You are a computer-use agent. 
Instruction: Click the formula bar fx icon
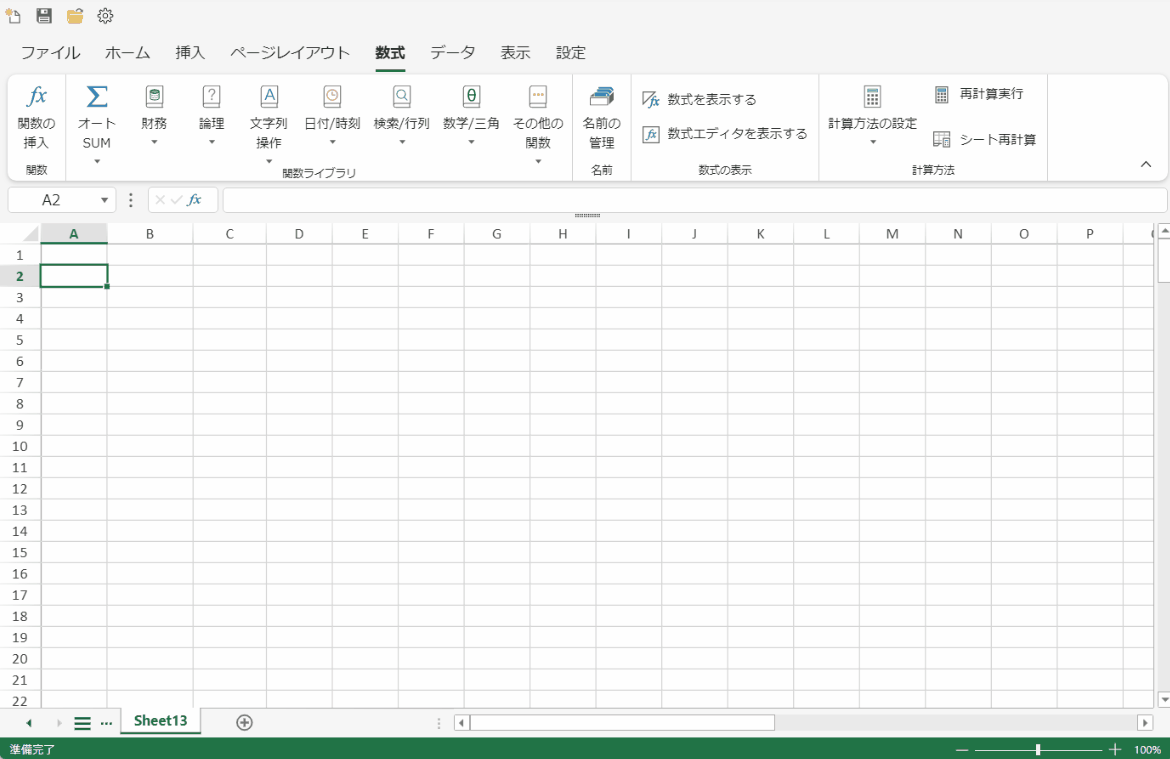pos(195,200)
